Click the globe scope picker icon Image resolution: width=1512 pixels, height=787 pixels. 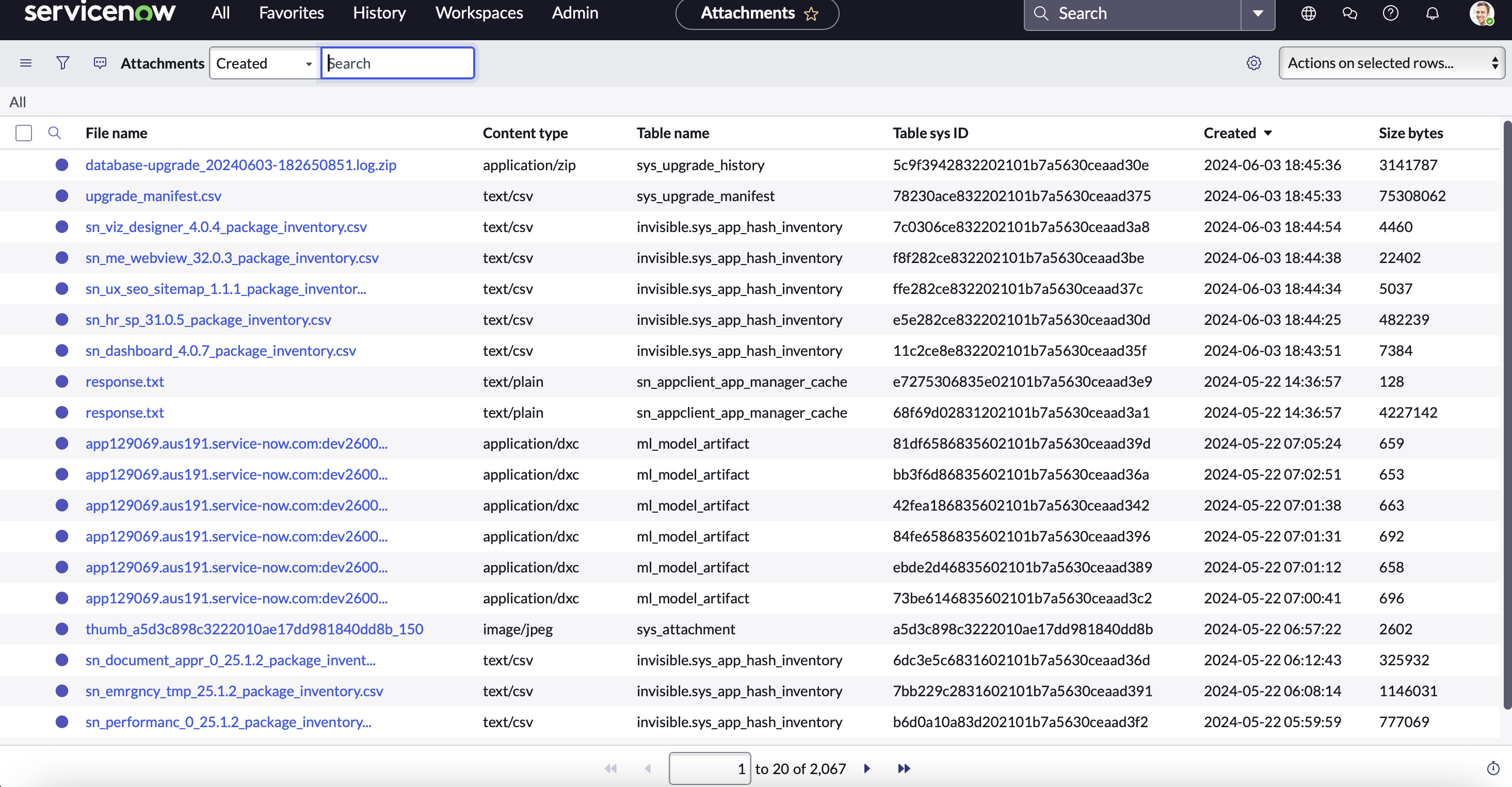(1308, 13)
